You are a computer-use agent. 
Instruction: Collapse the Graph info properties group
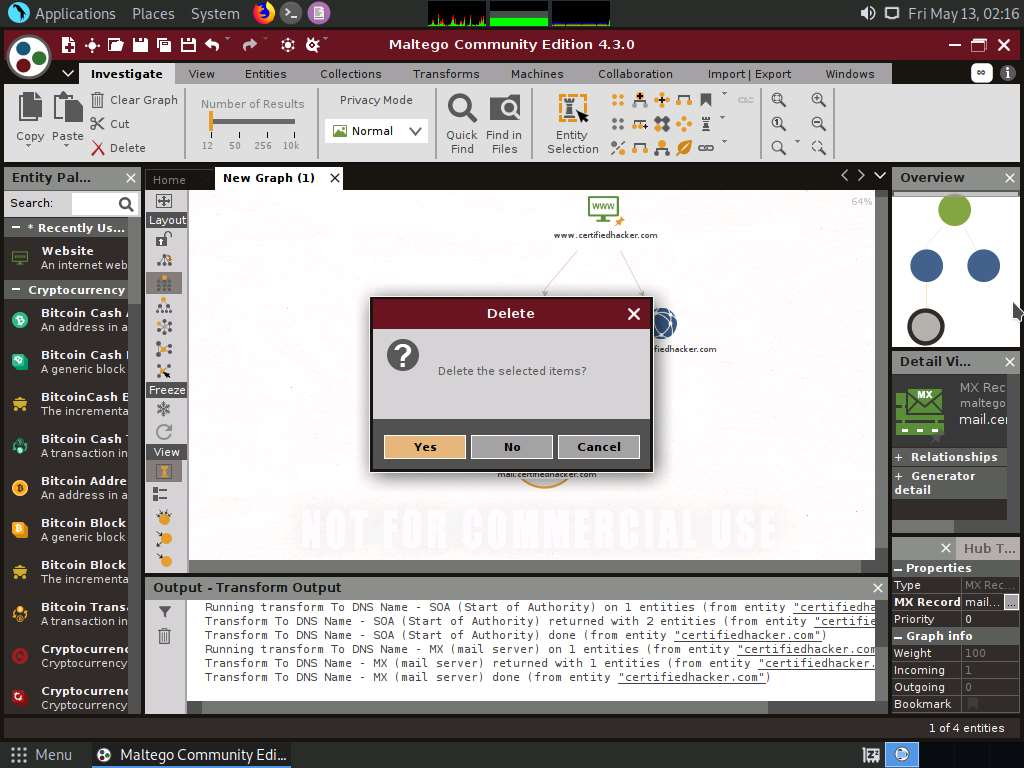[x=899, y=637]
